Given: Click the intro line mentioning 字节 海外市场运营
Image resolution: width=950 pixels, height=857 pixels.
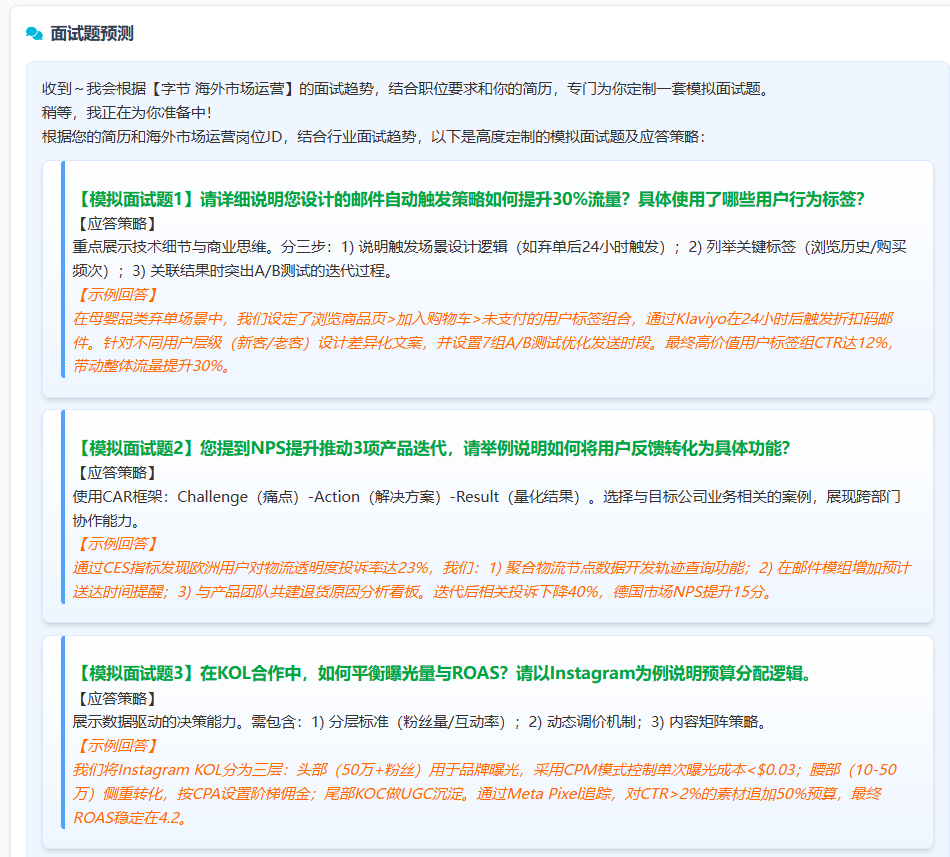Looking at the screenshot, I should pyautogui.click(x=406, y=89).
